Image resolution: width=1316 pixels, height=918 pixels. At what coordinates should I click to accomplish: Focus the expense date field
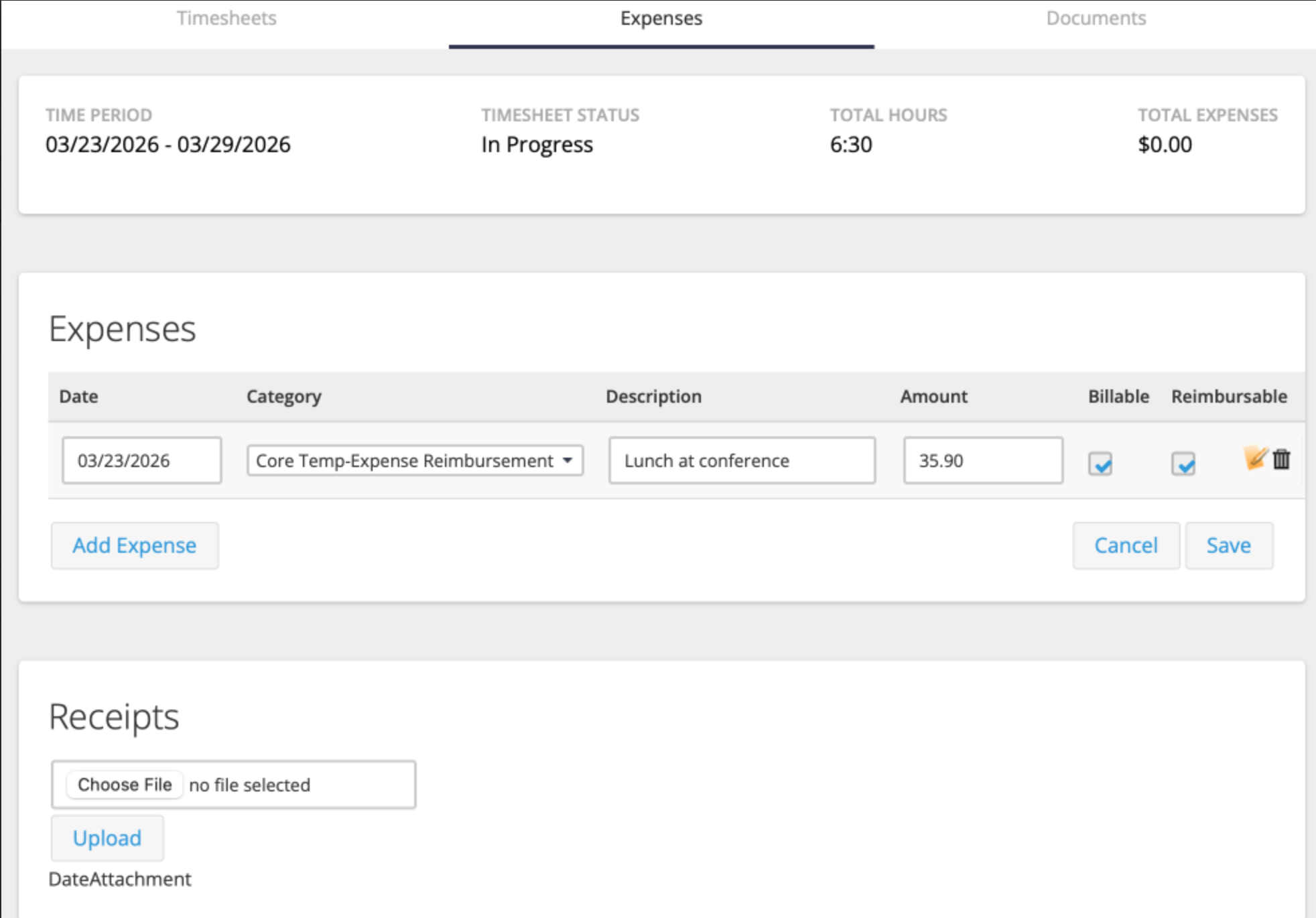click(x=141, y=461)
